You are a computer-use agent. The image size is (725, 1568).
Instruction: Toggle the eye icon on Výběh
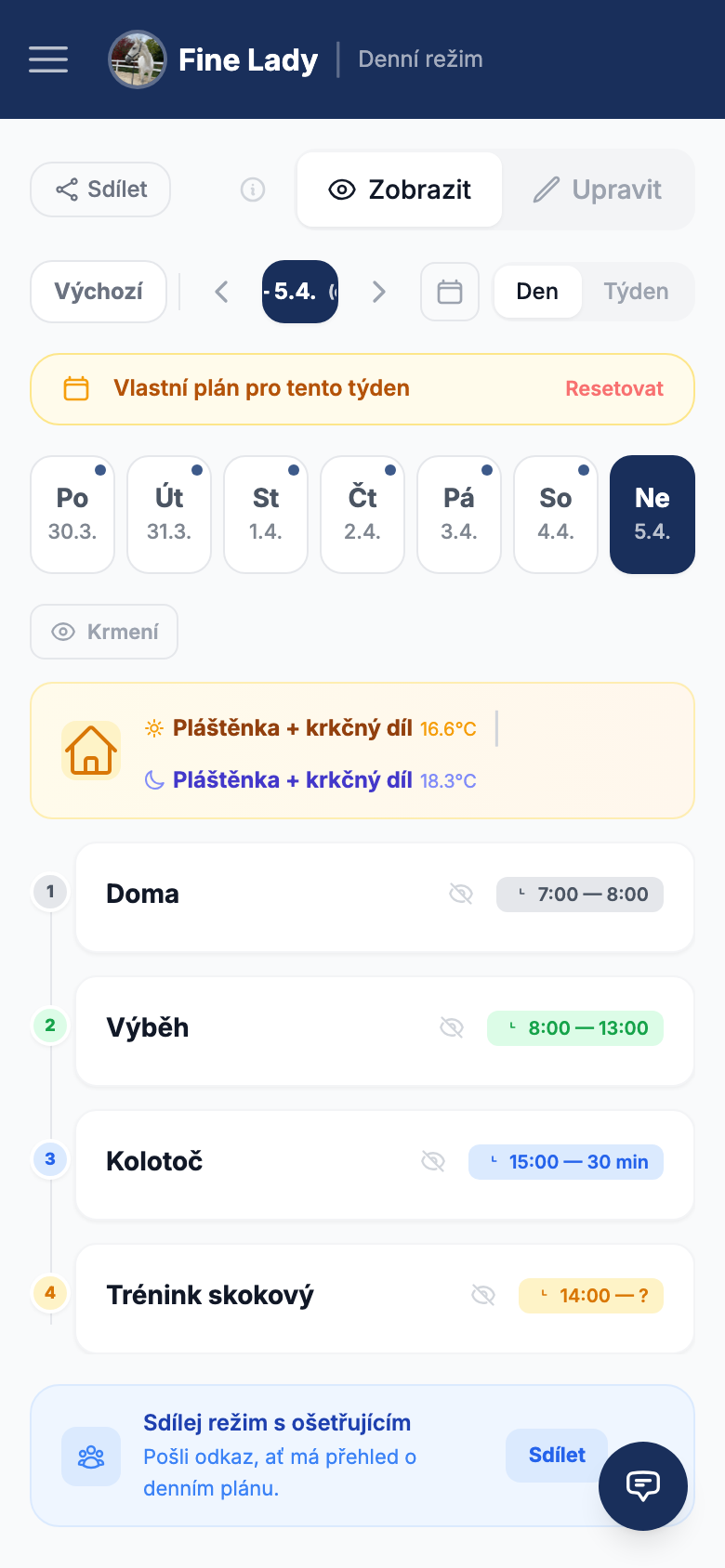click(453, 1027)
